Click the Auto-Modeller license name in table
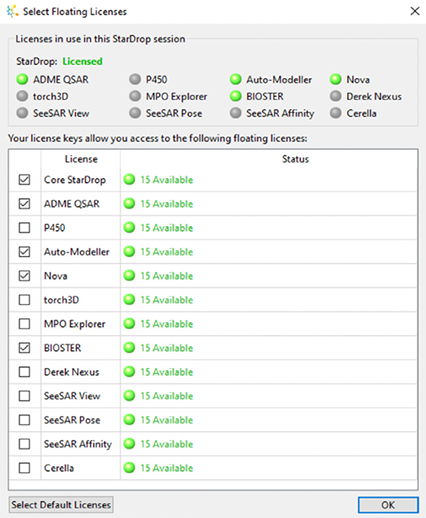This screenshot has height=518, width=426. pyautogui.click(x=77, y=252)
